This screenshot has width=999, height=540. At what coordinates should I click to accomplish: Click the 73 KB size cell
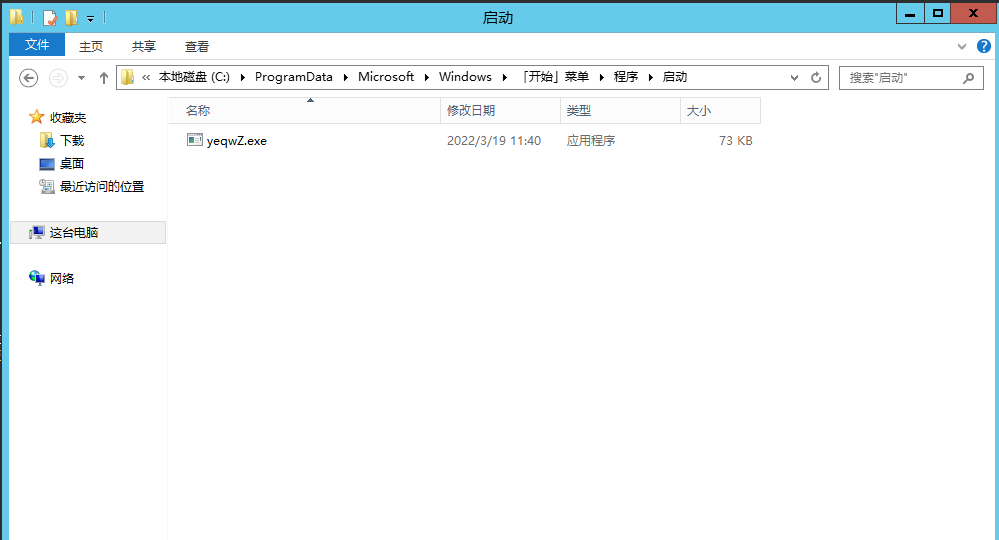coord(736,141)
